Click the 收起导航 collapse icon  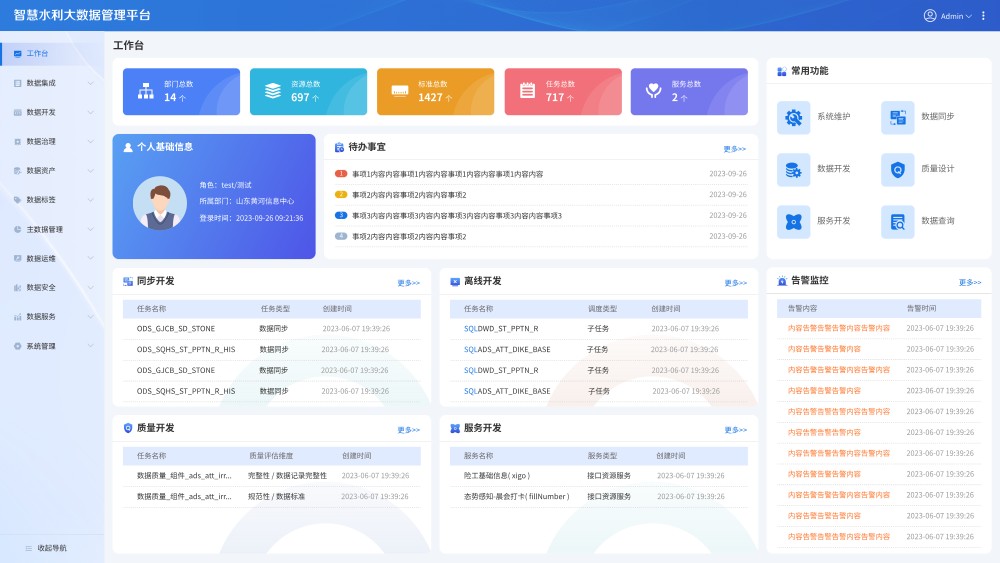coord(28,548)
